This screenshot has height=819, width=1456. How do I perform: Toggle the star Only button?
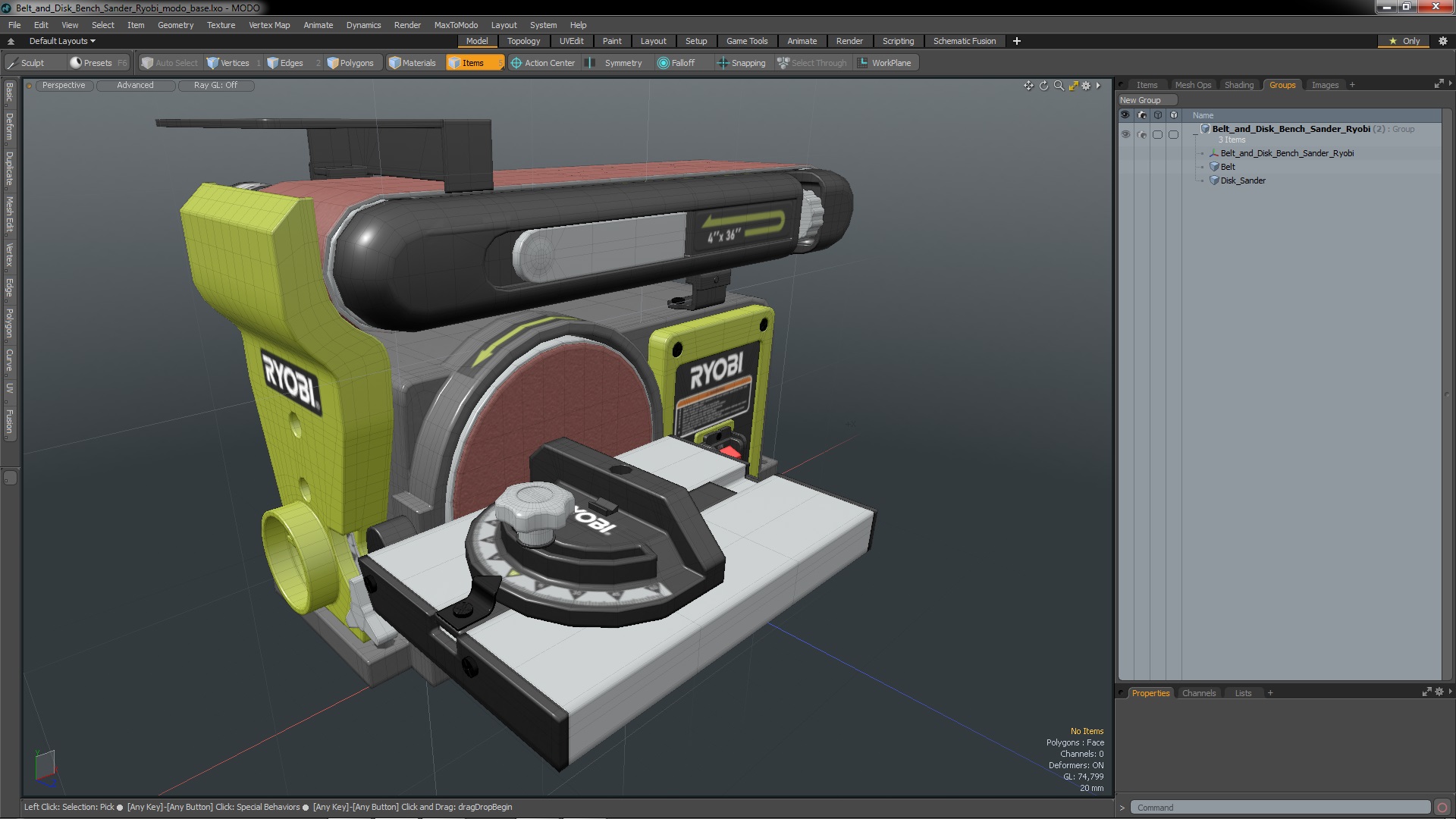point(1404,41)
